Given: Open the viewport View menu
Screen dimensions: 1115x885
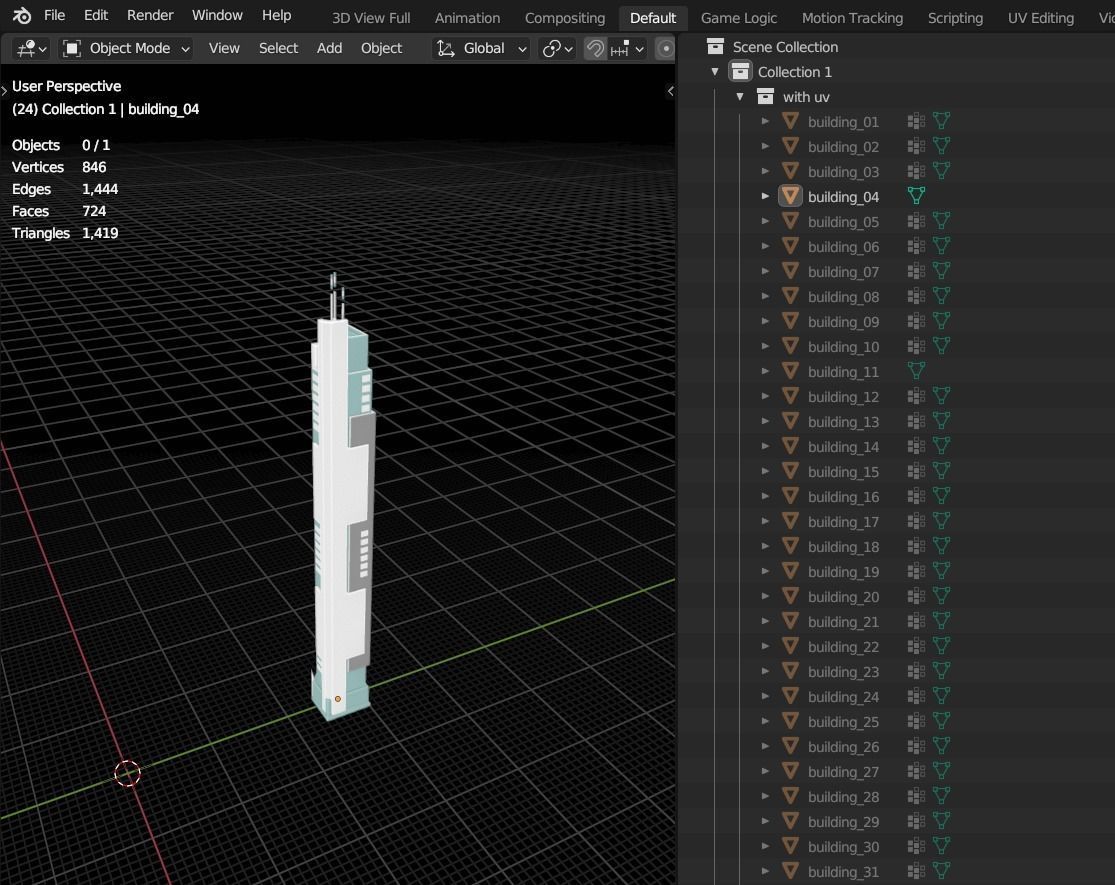Looking at the screenshot, I should [224, 48].
